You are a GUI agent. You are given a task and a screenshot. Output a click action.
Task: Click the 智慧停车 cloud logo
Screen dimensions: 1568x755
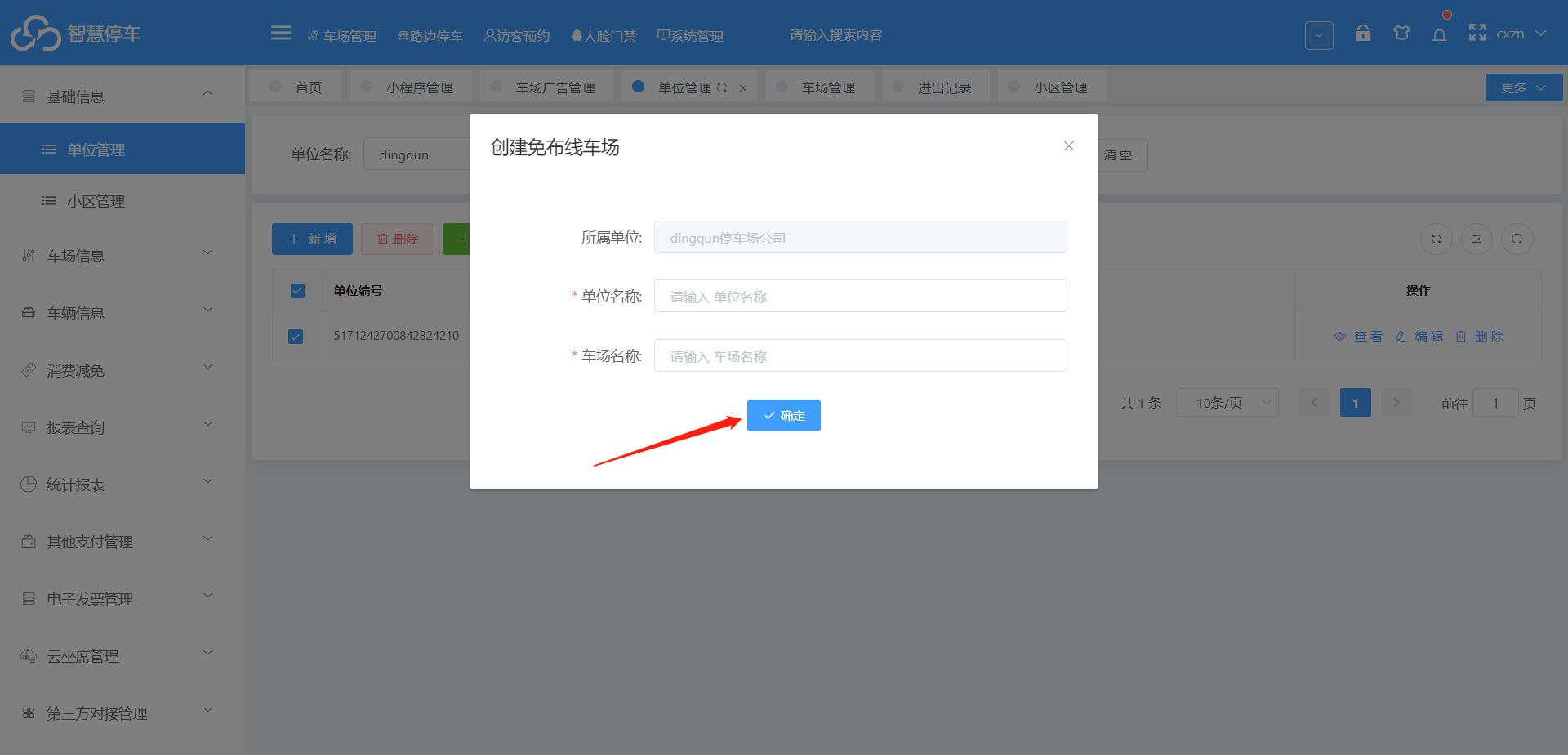point(36,33)
